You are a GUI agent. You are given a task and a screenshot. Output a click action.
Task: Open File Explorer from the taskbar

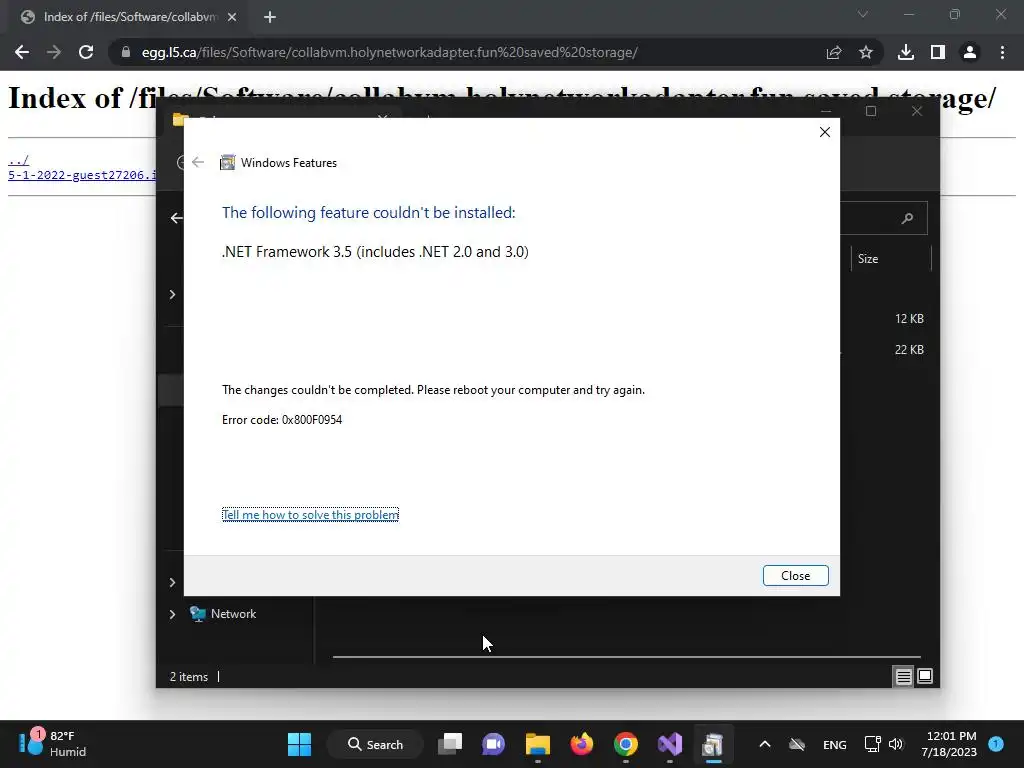[537, 744]
